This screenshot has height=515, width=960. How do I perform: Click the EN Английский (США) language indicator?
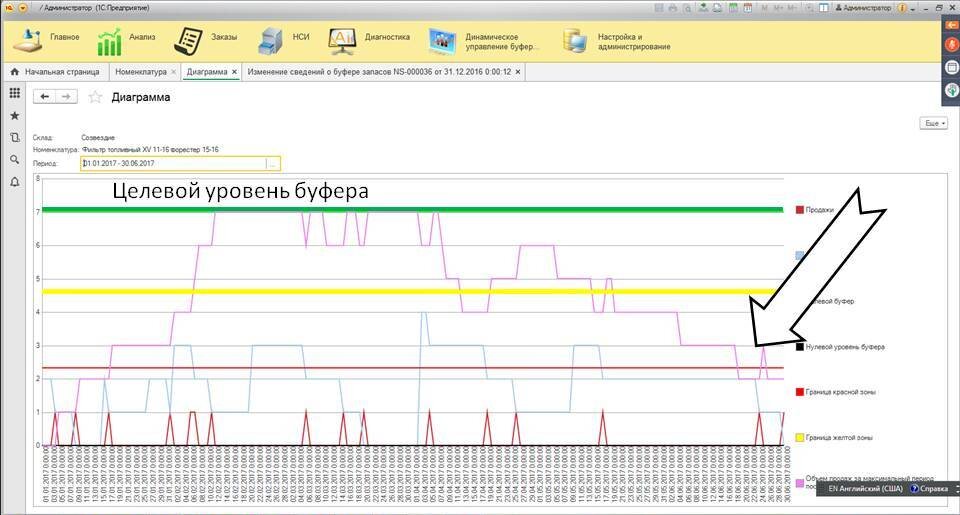coord(865,489)
